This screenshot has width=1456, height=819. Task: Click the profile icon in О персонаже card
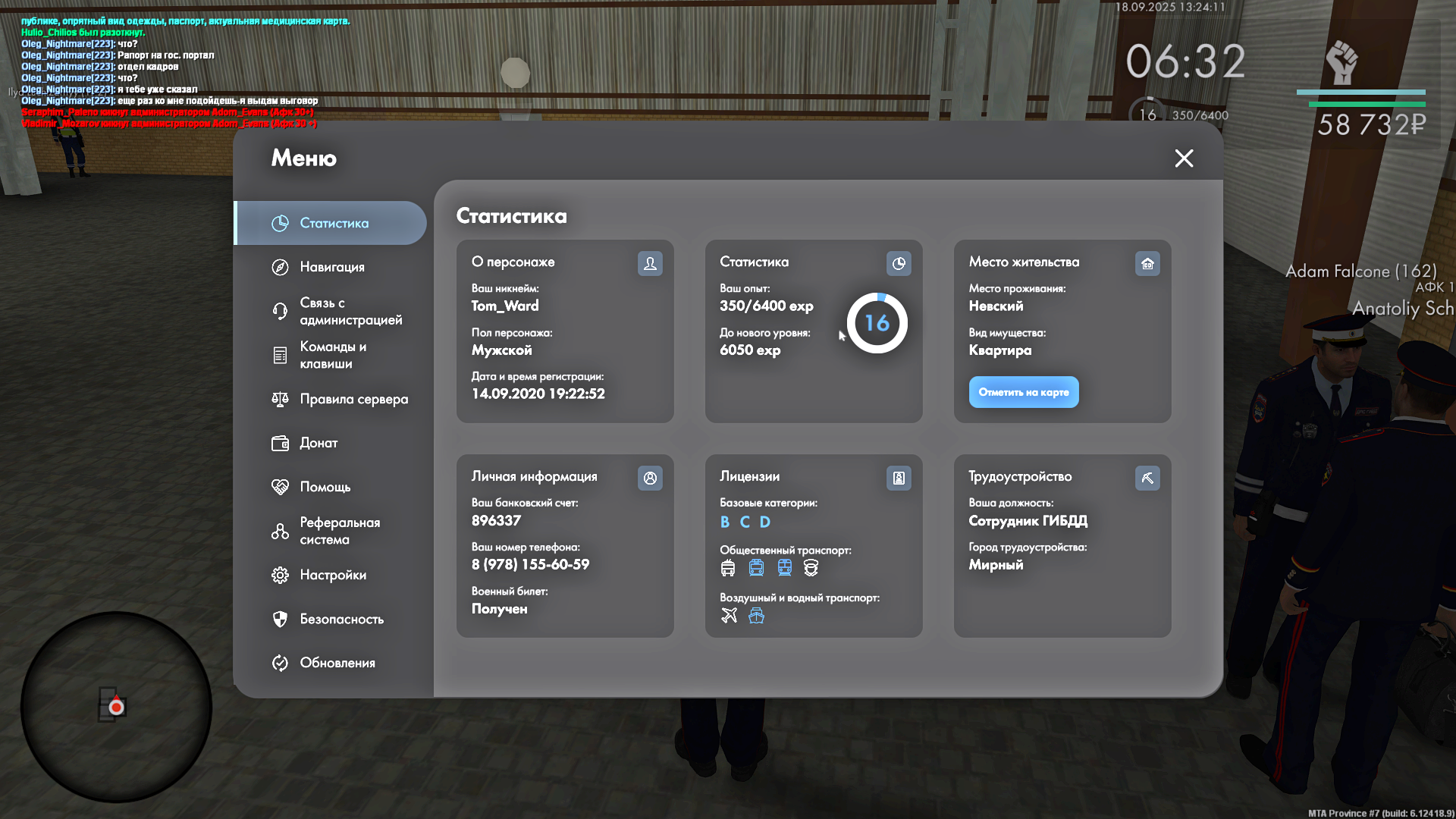point(650,263)
